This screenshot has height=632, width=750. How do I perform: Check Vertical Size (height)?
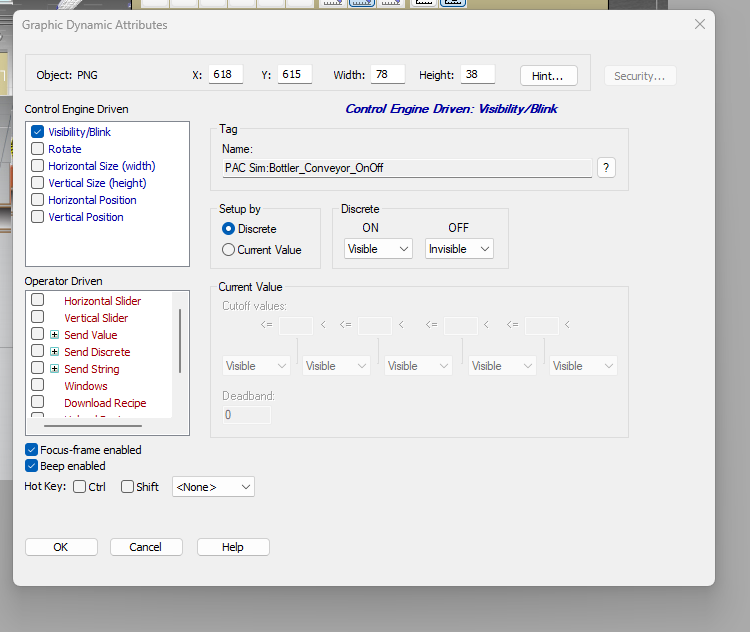pyautogui.click(x=37, y=183)
